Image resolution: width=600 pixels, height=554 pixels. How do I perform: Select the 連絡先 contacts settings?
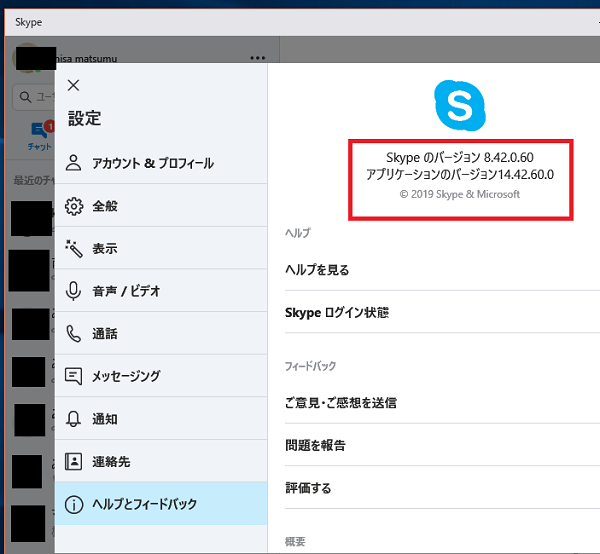tap(161, 461)
